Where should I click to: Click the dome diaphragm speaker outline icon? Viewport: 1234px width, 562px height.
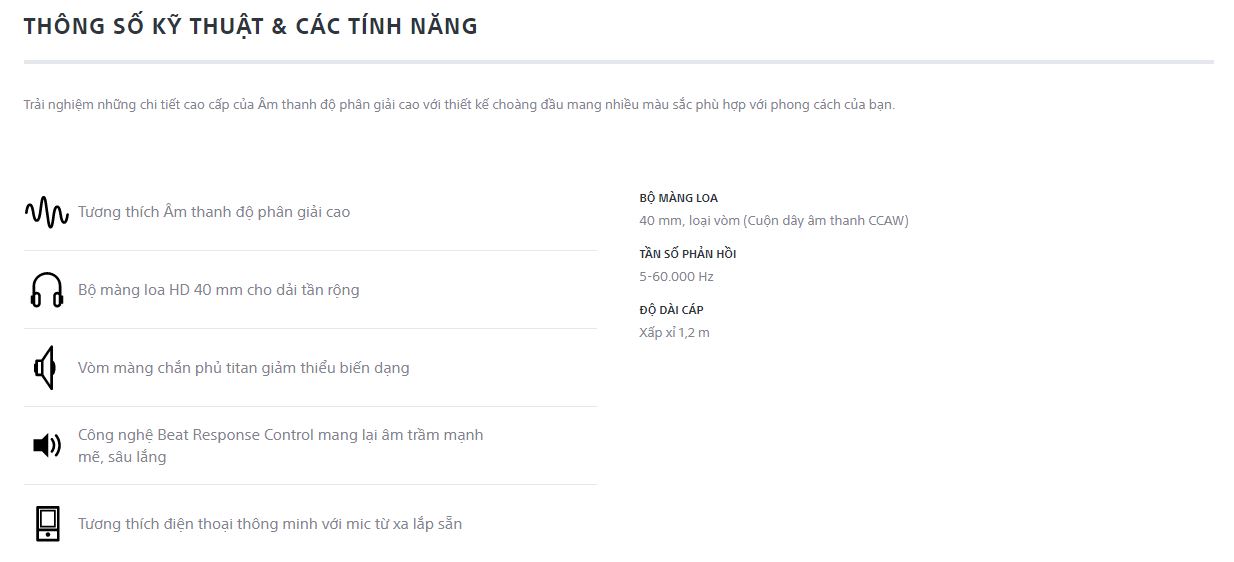tap(44, 368)
